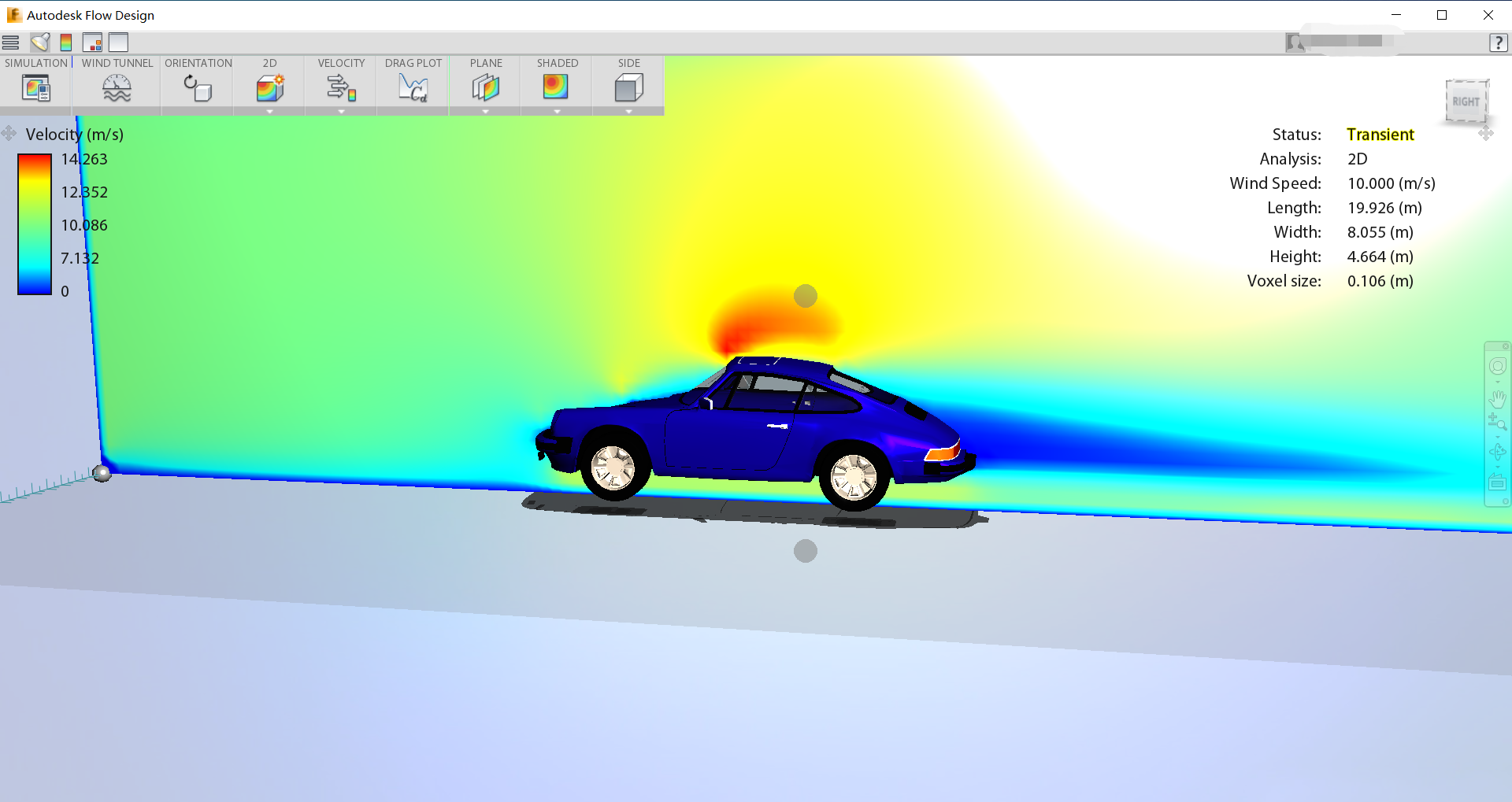Expand the Shaded display dropdown arrow
The image size is (1512, 802).
click(557, 112)
